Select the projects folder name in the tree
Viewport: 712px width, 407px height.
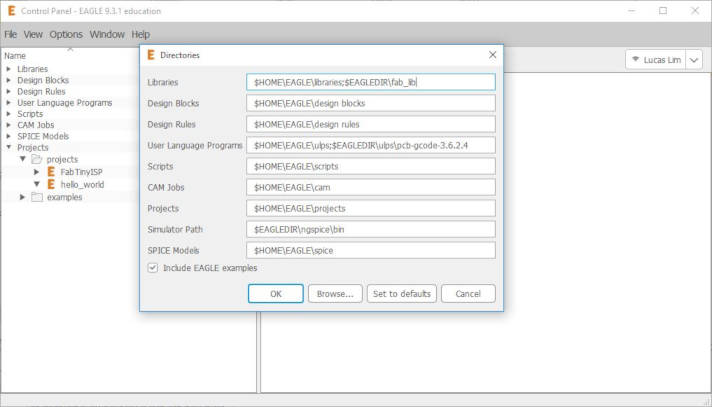62,159
